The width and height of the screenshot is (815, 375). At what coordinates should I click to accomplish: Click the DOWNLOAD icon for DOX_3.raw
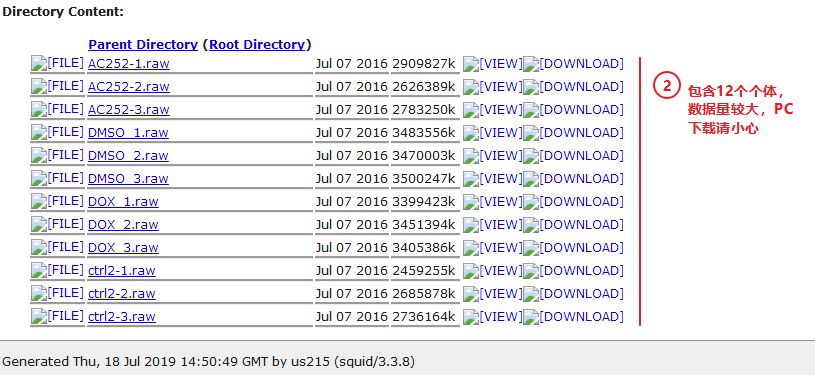coord(573,247)
